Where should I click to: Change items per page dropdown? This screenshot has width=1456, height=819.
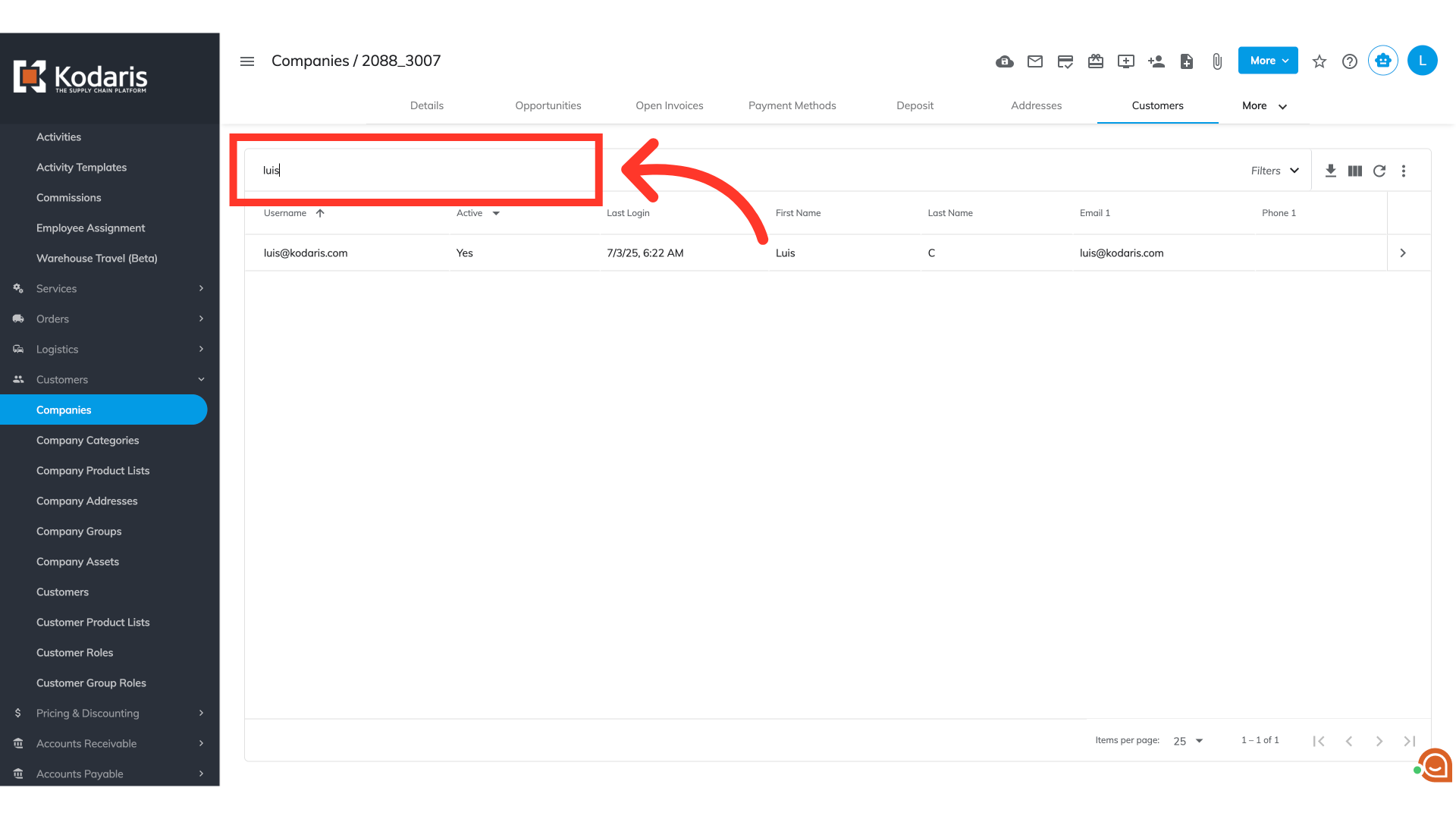pos(1188,741)
